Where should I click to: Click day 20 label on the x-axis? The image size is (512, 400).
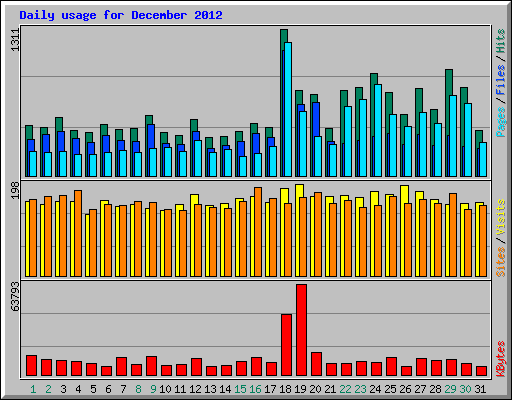pos(315,389)
